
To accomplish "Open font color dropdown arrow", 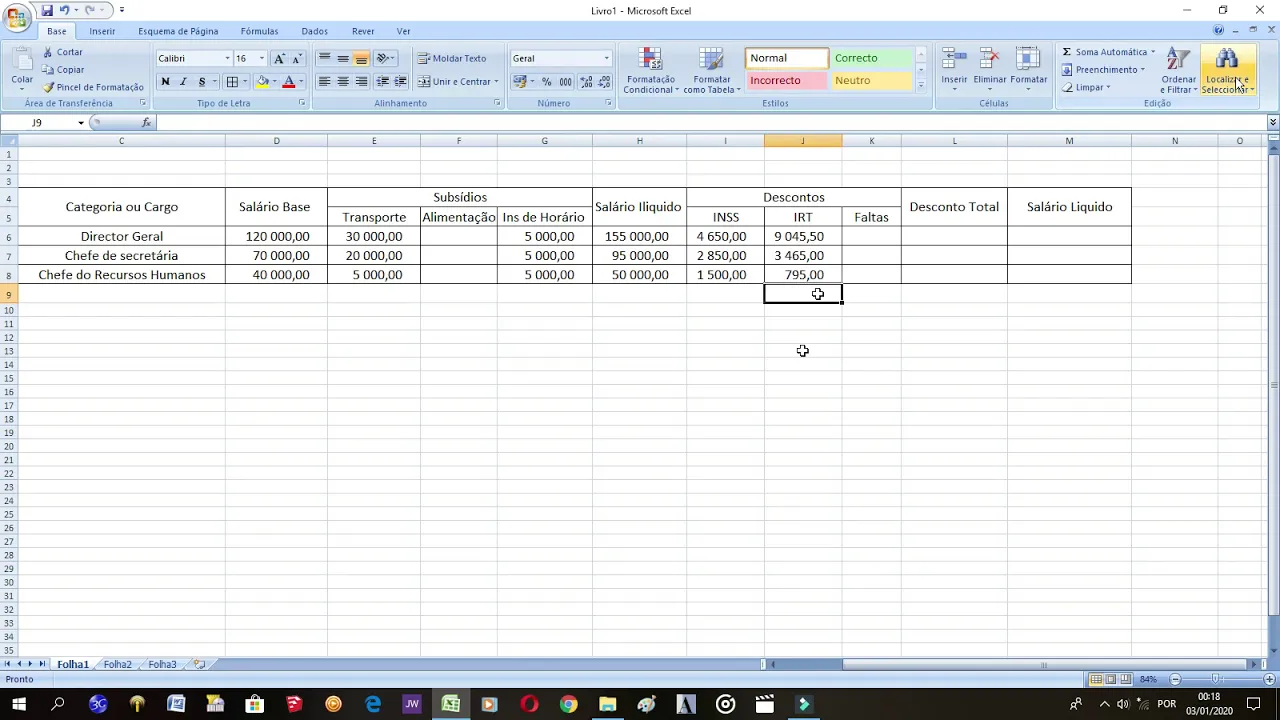I will pos(301,82).
